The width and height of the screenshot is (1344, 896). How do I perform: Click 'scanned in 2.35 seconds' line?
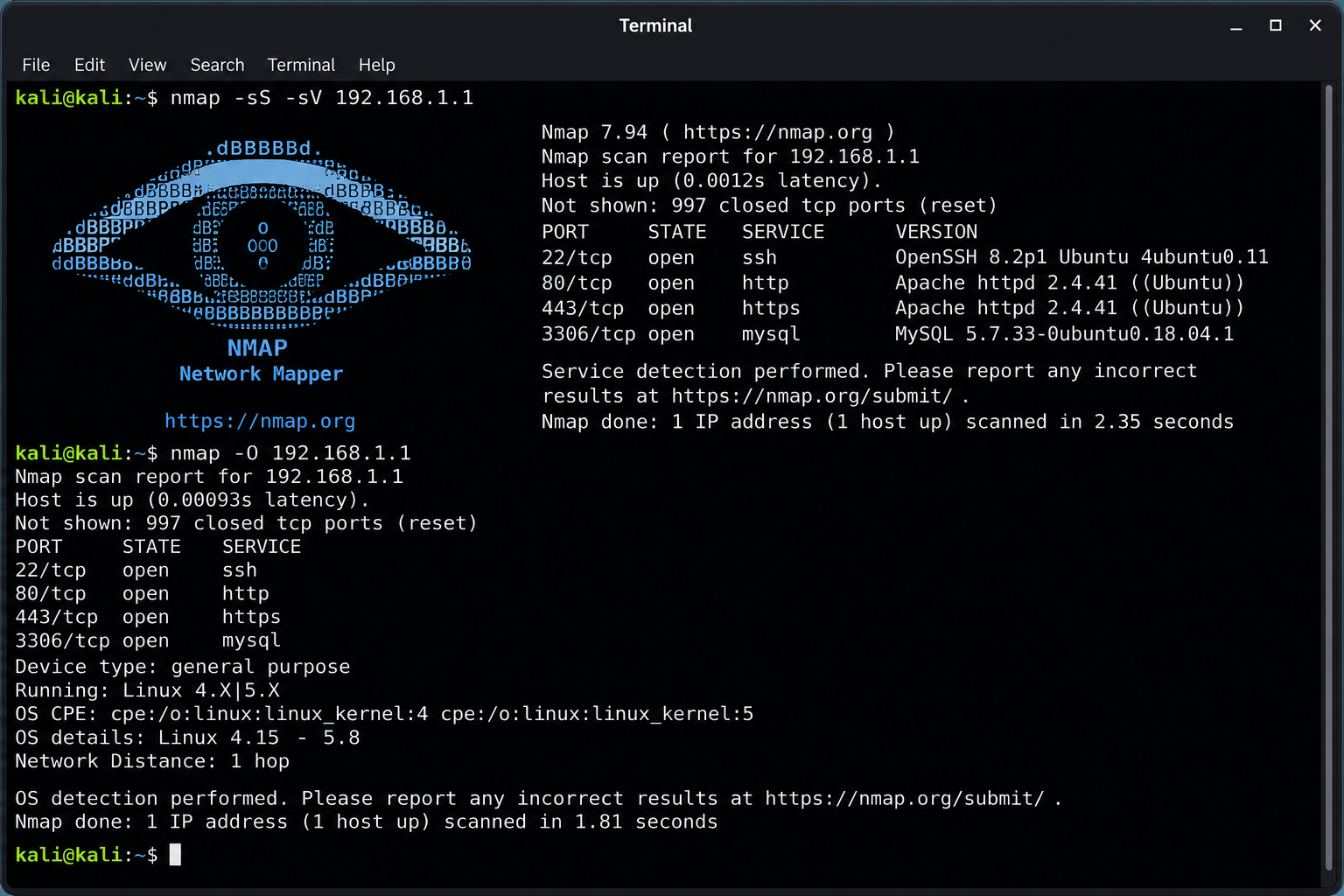pos(887,422)
